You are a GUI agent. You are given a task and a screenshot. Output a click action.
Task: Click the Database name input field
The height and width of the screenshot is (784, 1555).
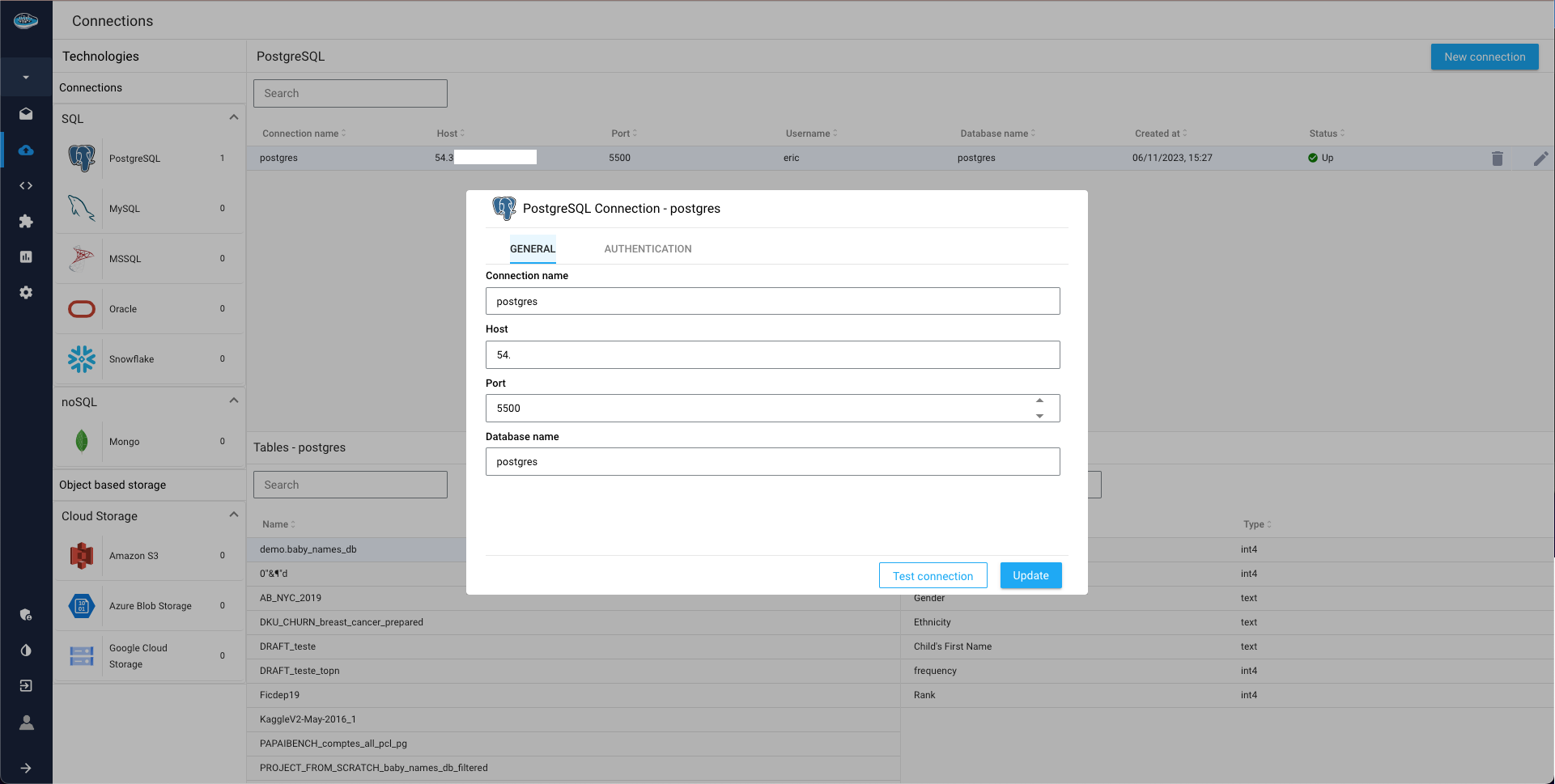click(772, 462)
